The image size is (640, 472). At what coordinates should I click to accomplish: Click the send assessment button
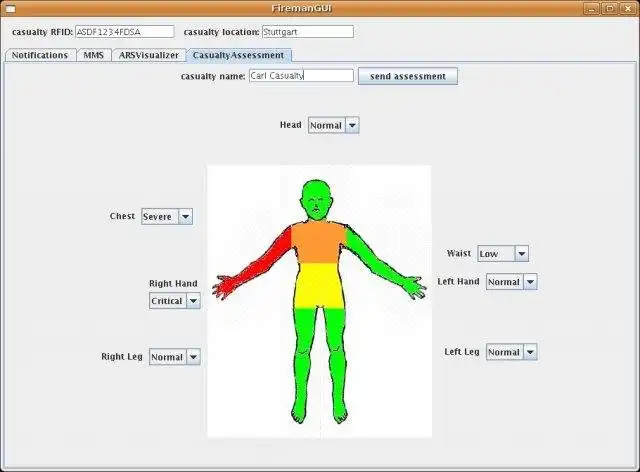point(408,76)
